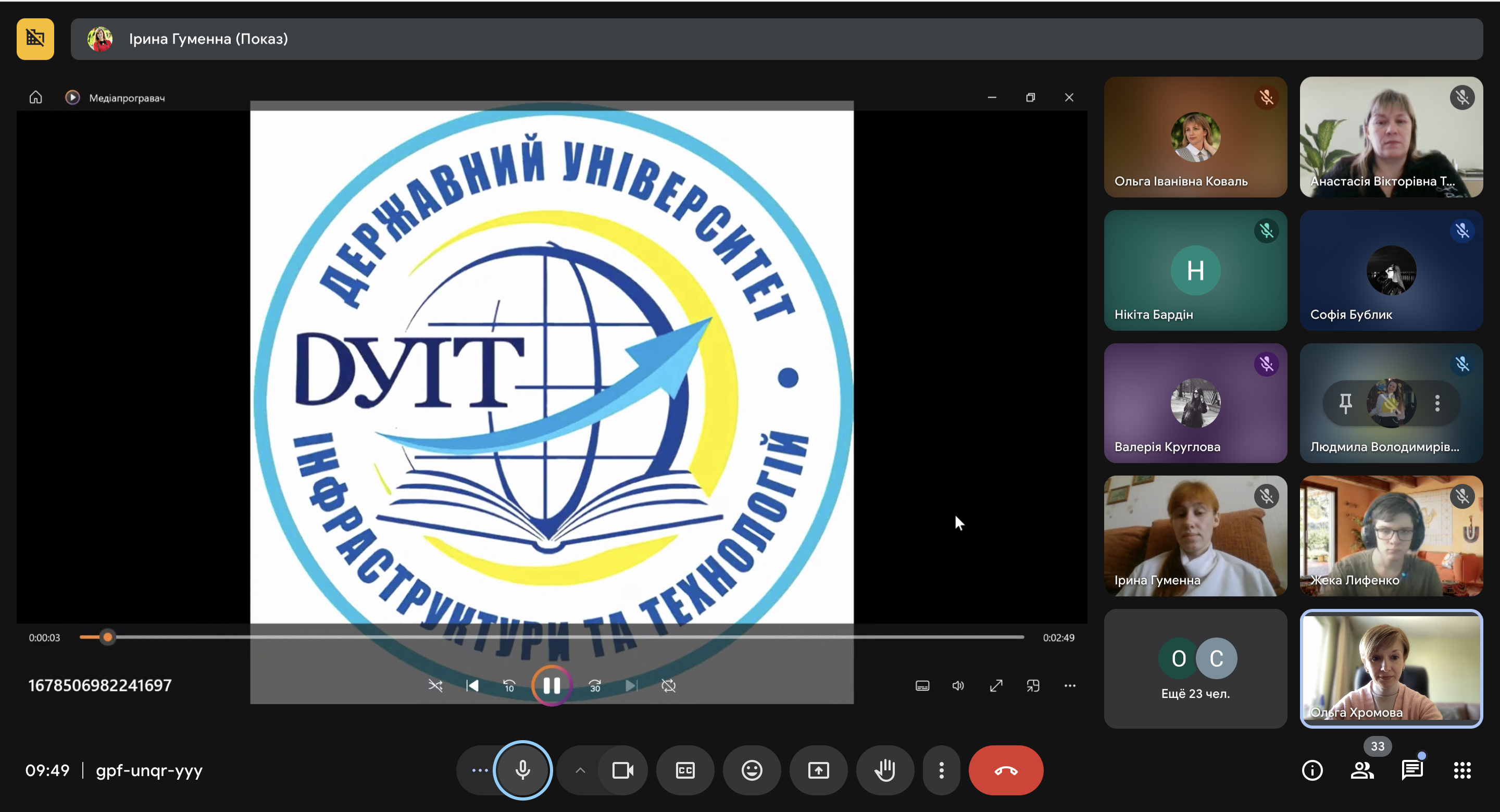
Task: Open more options in the media player
Action: pyautogui.click(x=1070, y=685)
